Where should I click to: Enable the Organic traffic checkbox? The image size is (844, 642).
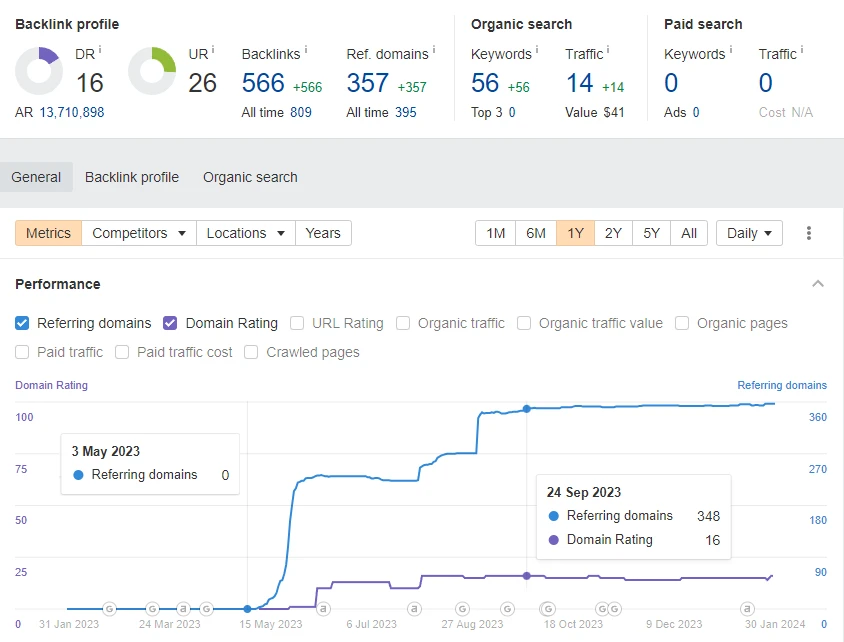tap(403, 323)
